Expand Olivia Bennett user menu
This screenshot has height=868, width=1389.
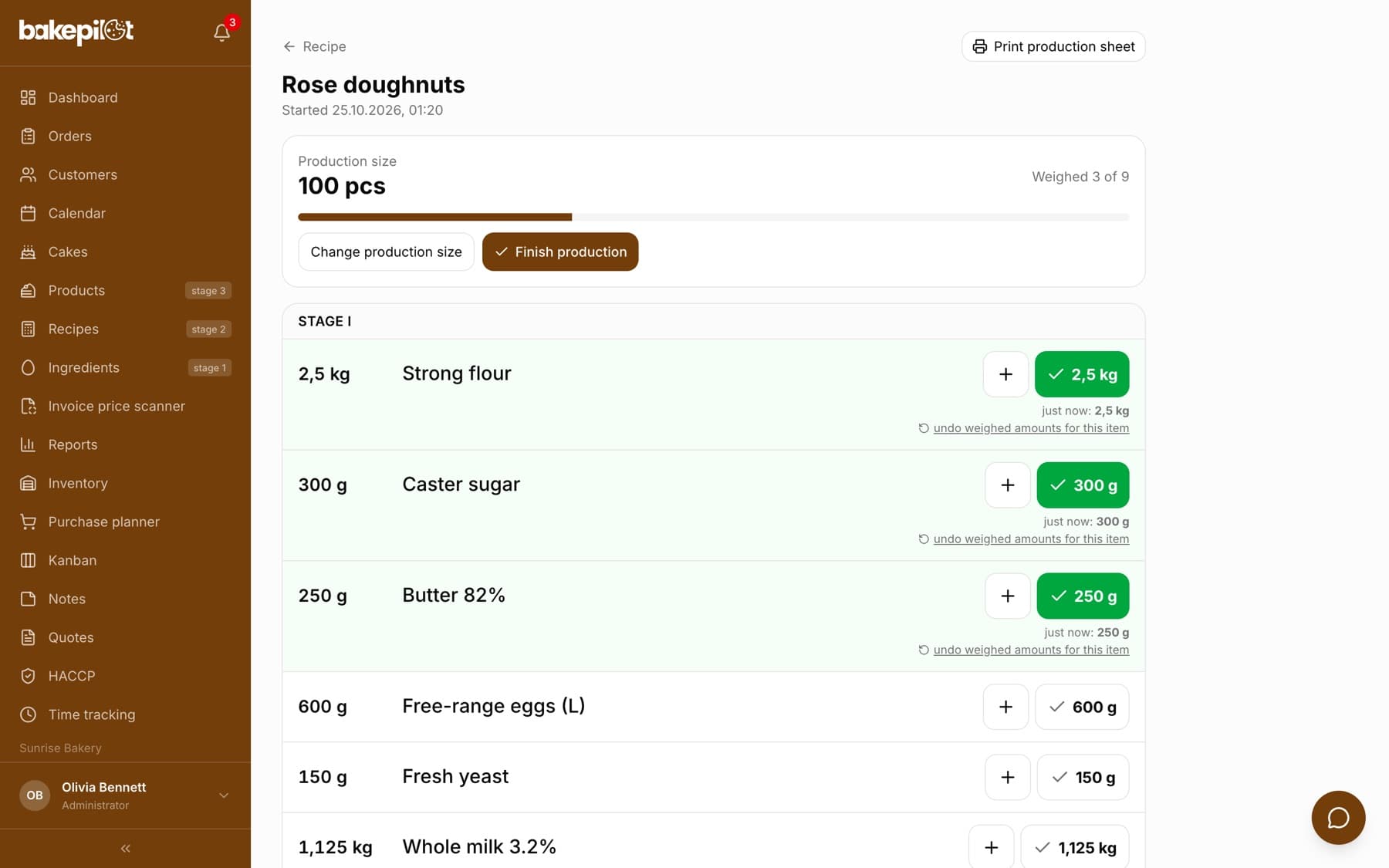125,795
